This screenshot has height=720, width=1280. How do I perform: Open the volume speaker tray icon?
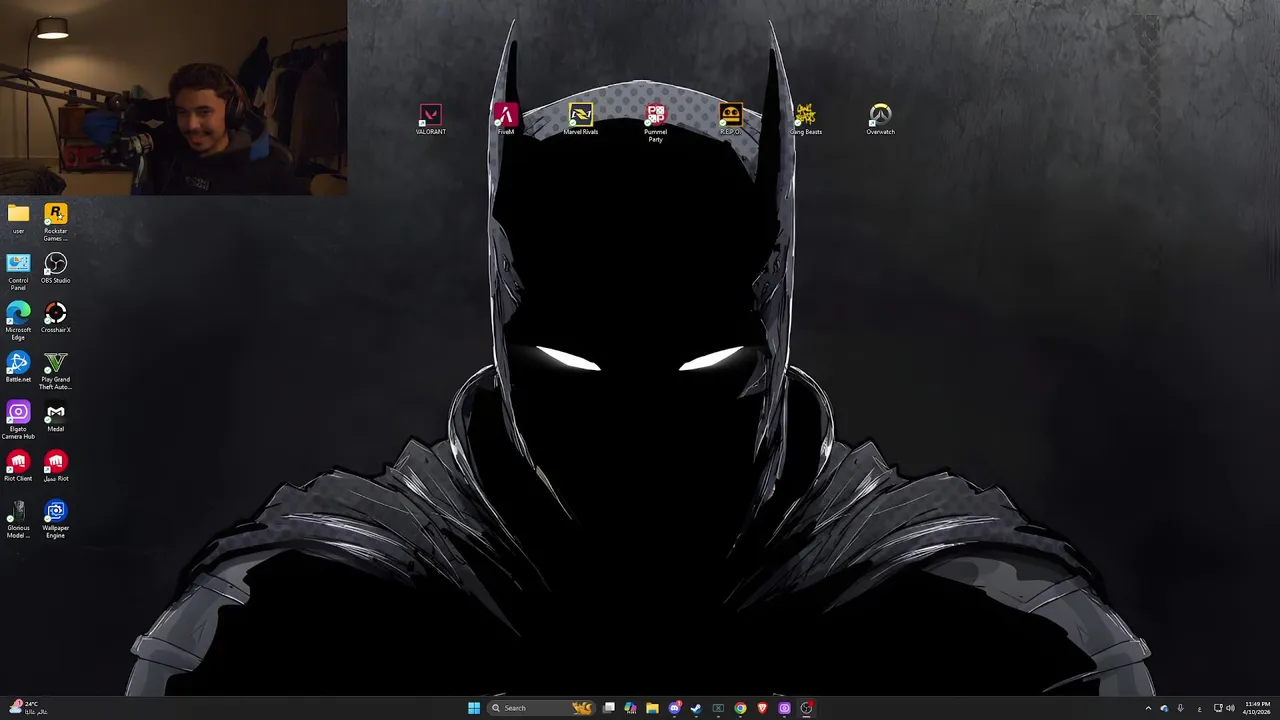click(1230, 708)
